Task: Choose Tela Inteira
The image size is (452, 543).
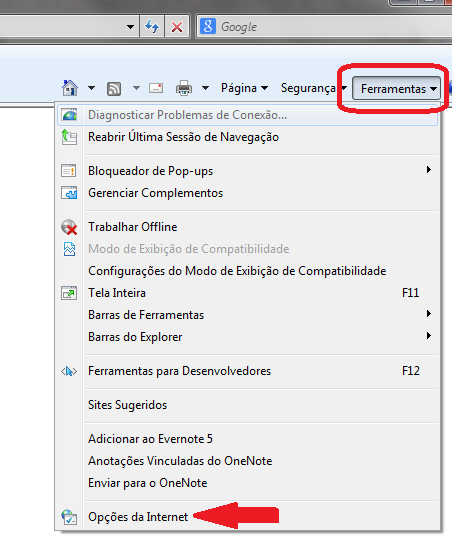Action: tap(248, 293)
